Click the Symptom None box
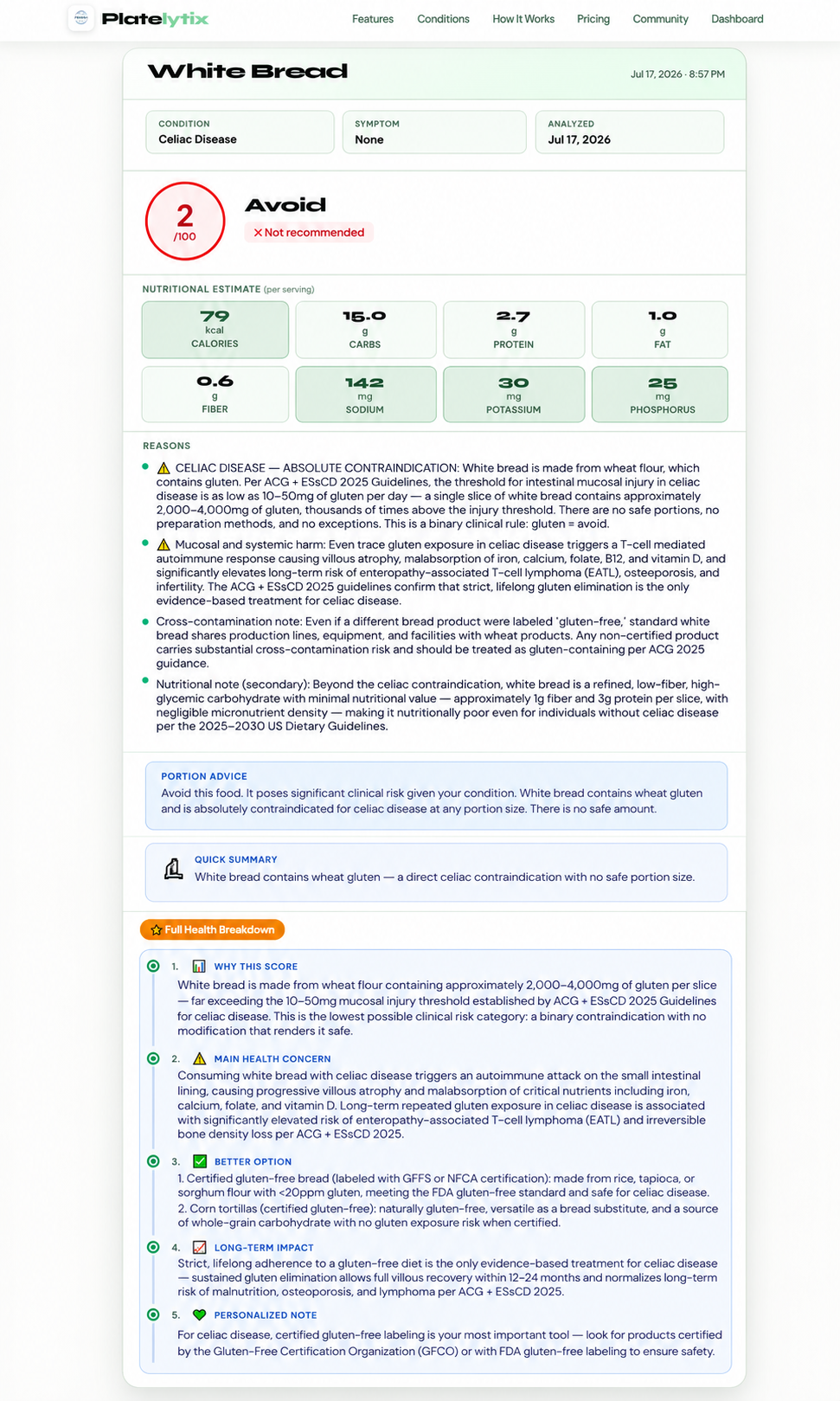The height and width of the screenshot is (1401, 840). [x=434, y=132]
